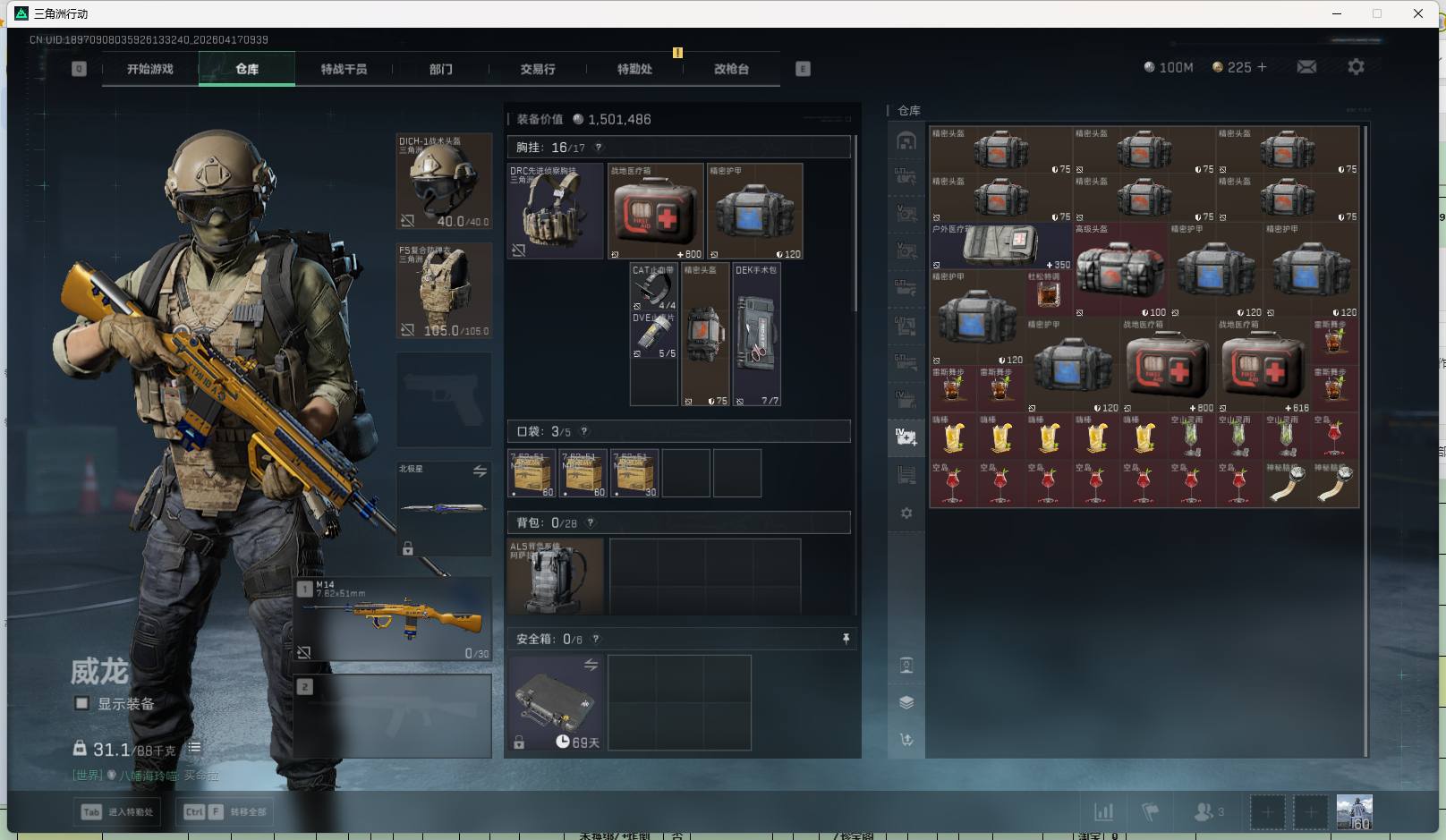Open the statistics bar chart icon
1446x840 pixels.
pyautogui.click(x=1104, y=811)
